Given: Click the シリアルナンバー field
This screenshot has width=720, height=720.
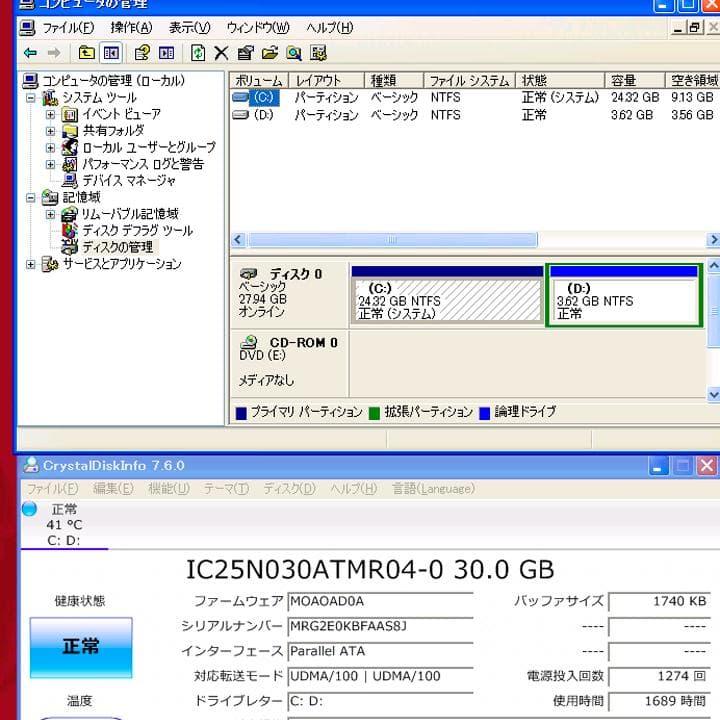Looking at the screenshot, I should tap(380, 626).
